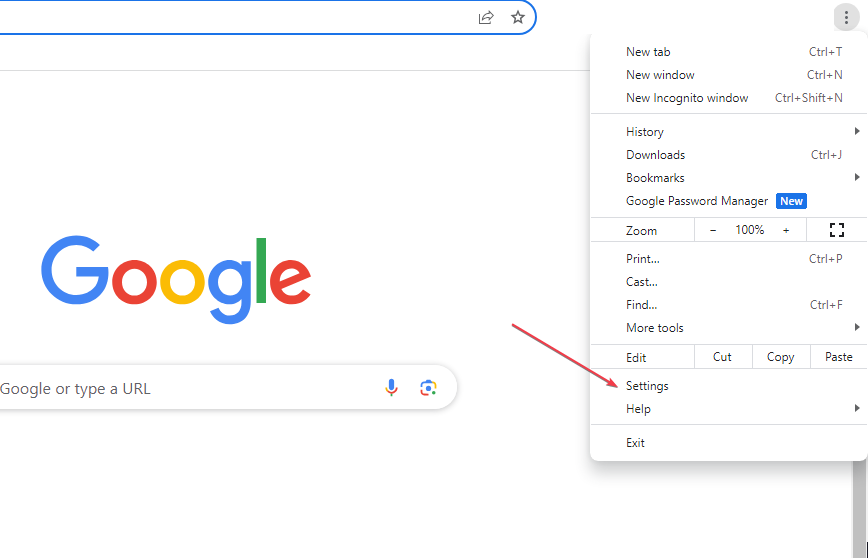This screenshot has height=558, width=868.
Task: Click the three-dot Chrome menu button
Action: coord(846,18)
